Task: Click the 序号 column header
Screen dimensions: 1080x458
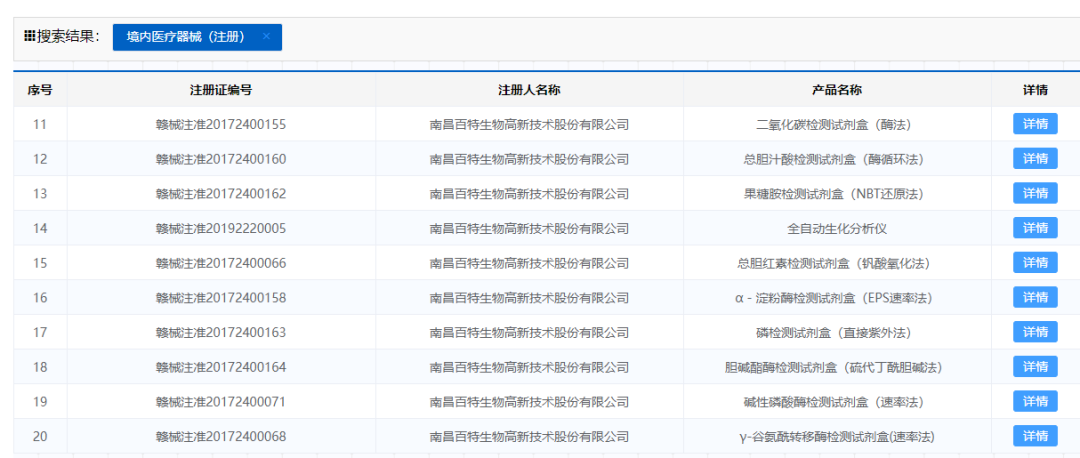Action: [40, 90]
